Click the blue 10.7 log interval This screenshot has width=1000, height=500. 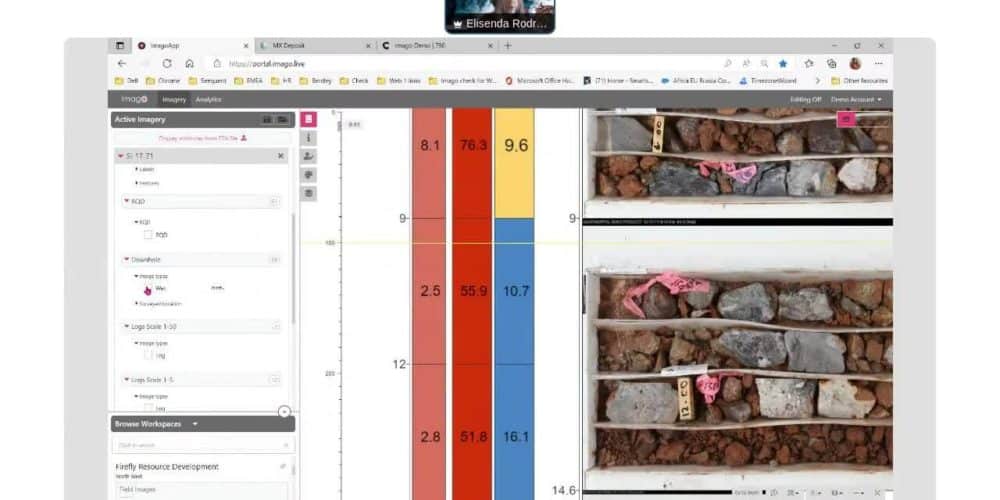(515, 291)
